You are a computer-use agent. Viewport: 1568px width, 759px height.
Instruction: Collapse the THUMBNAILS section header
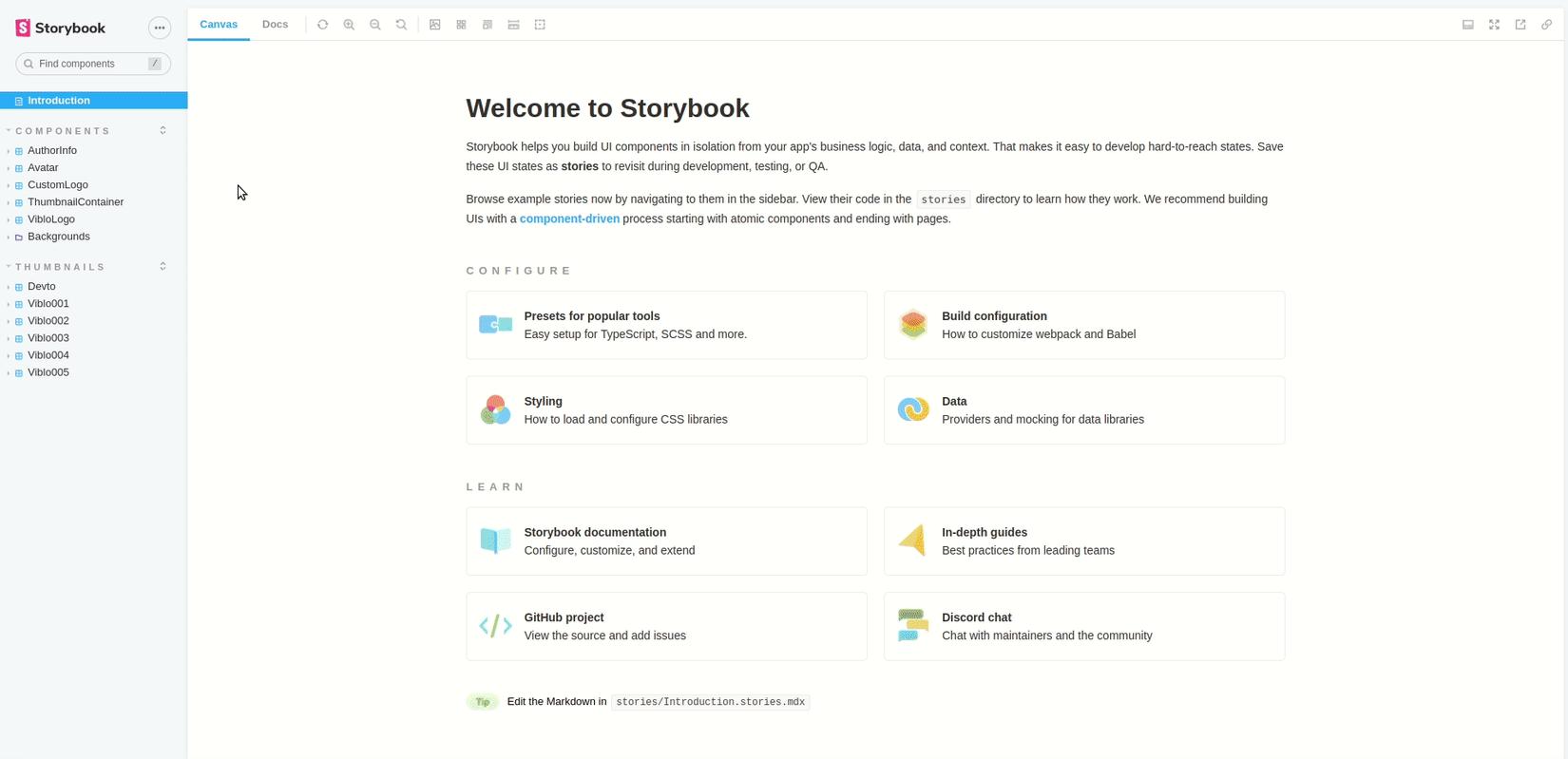click(60, 267)
